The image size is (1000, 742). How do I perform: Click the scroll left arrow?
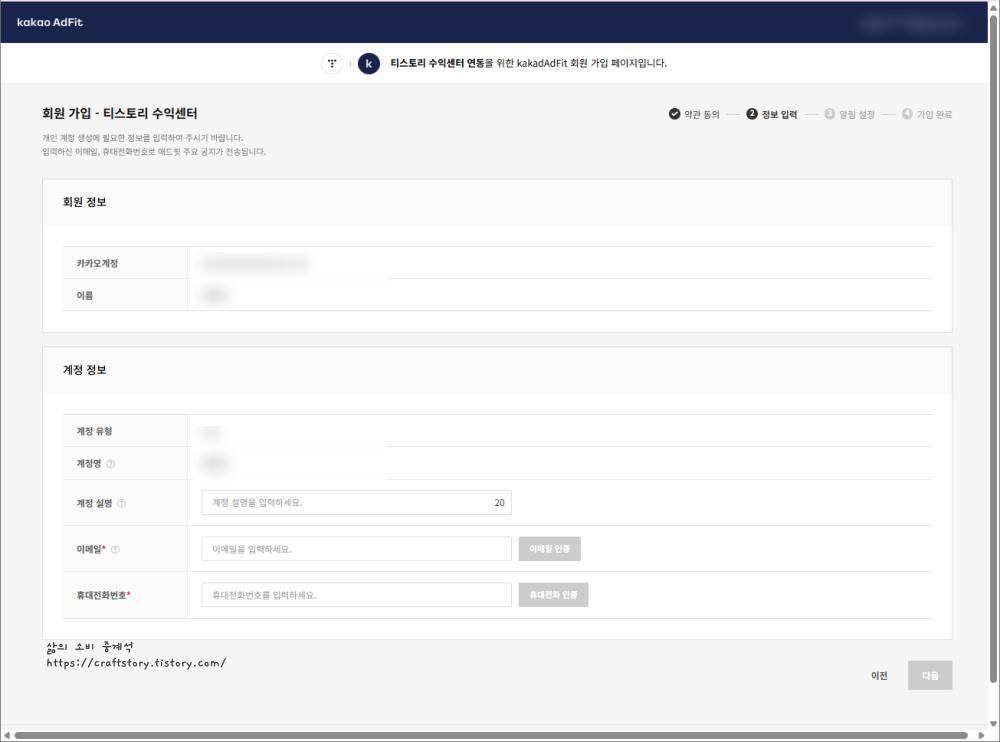tap(6, 736)
